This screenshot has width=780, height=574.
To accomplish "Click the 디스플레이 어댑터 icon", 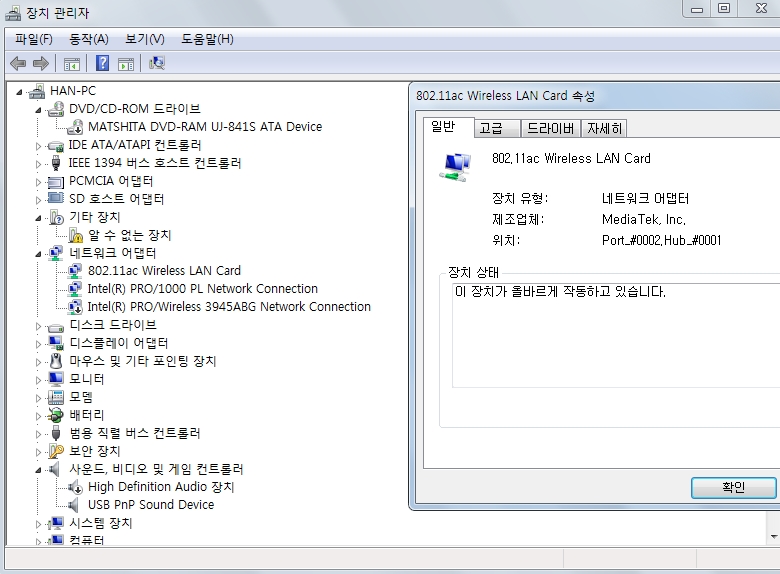I will (56, 343).
